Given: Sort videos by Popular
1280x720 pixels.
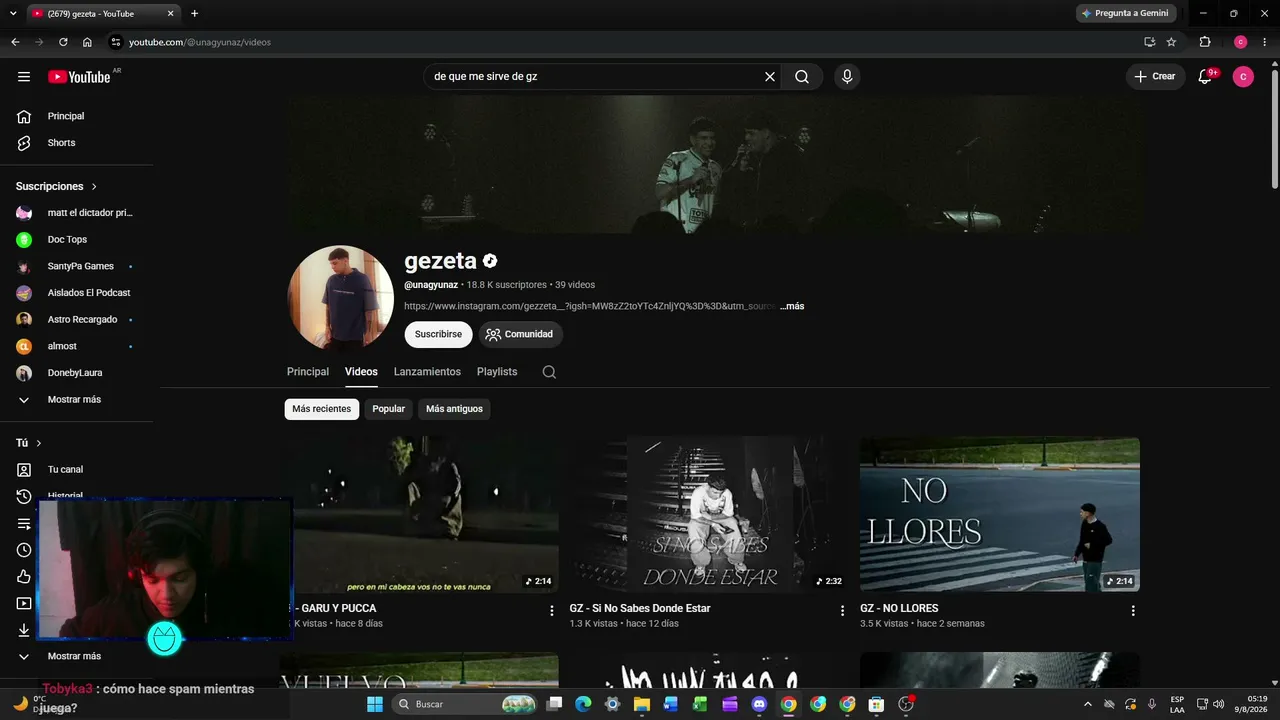Looking at the screenshot, I should coord(389,409).
